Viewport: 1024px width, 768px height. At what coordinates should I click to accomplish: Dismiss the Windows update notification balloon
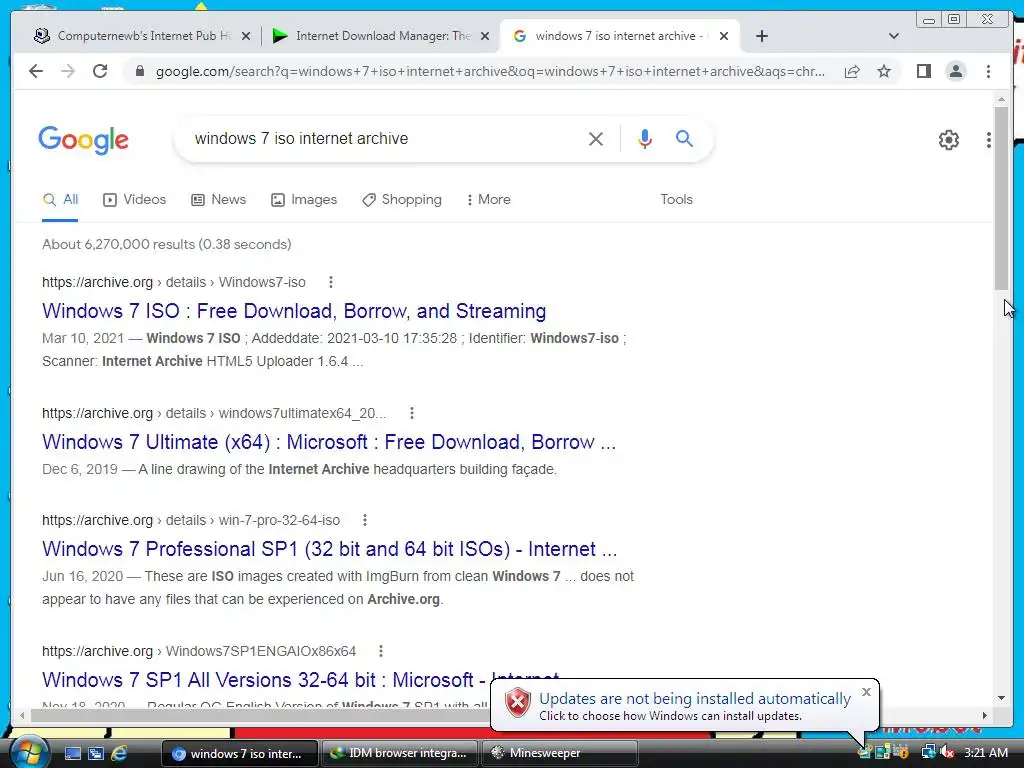866,692
